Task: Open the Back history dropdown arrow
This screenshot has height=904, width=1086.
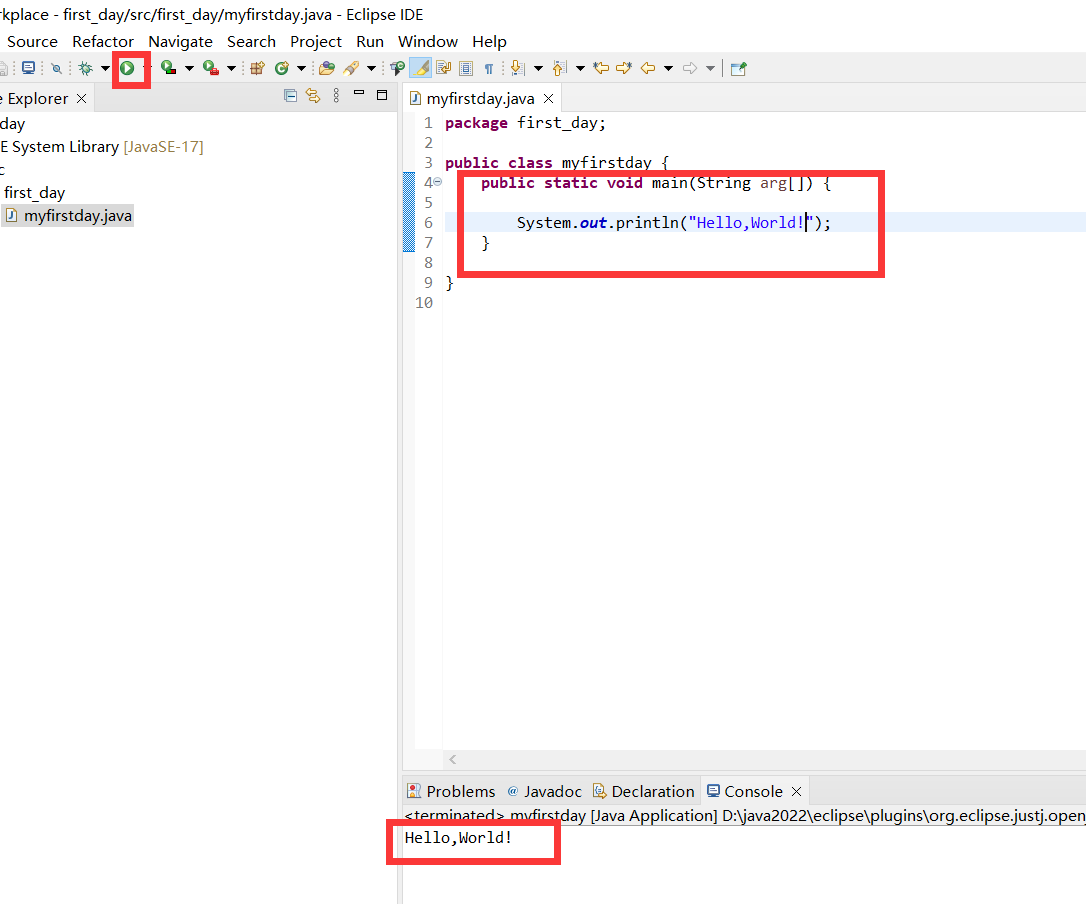Action: coord(668,68)
